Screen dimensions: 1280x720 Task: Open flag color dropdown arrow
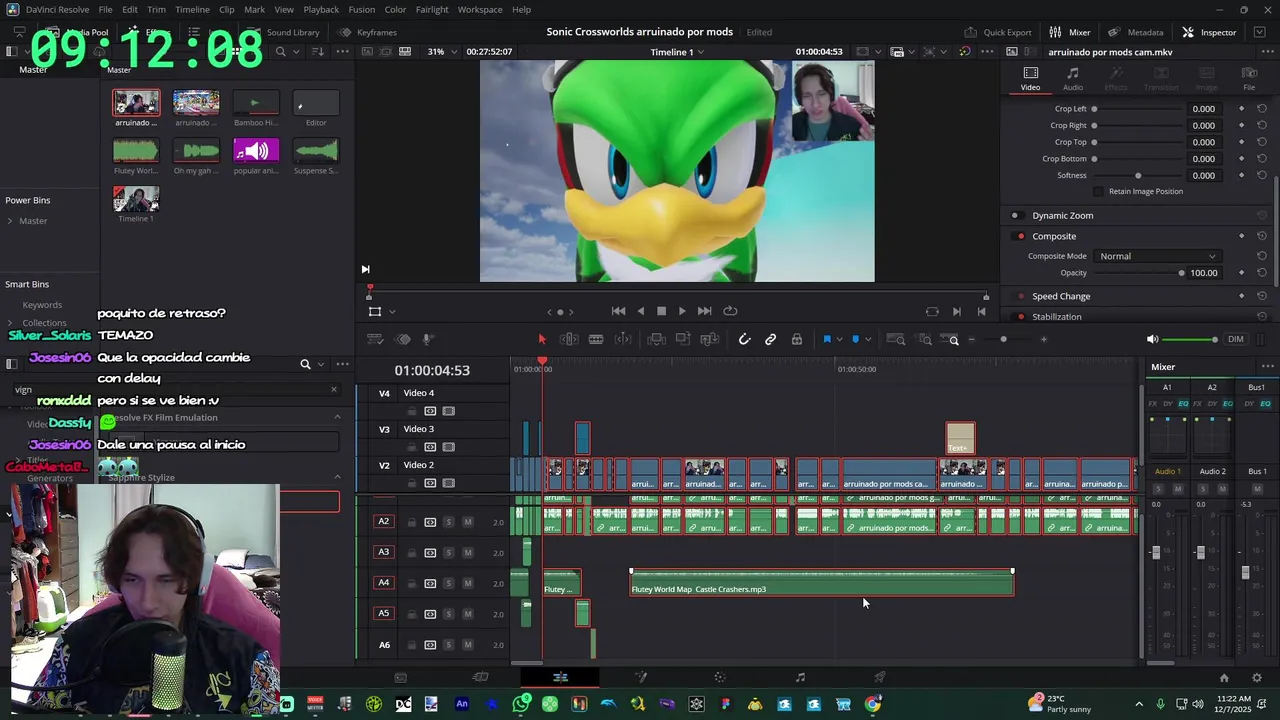click(839, 340)
